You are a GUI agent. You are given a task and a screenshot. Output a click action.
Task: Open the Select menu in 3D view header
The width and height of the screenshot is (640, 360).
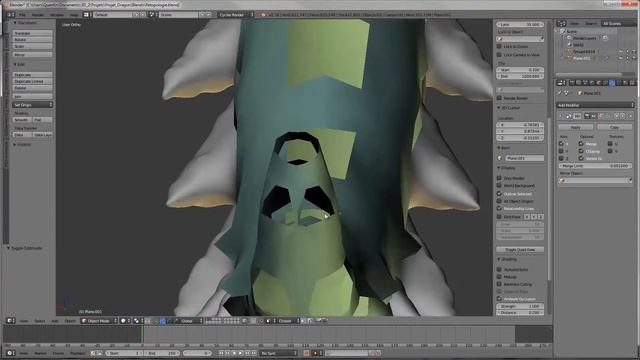tap(40, 321)
